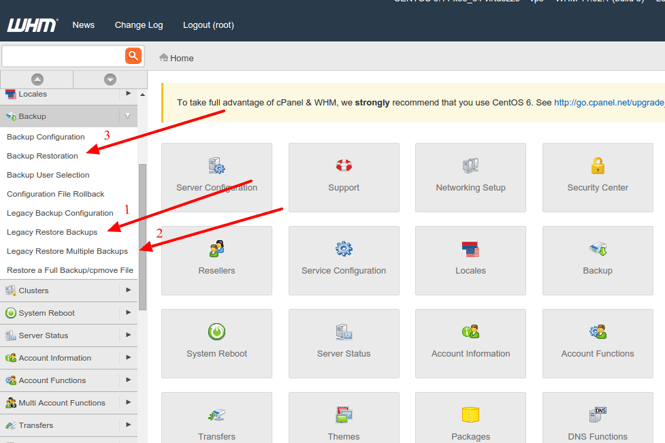Click sidebar collapse-all up arrow button
This screenshot has height=443, width=665.
(37, 79)
